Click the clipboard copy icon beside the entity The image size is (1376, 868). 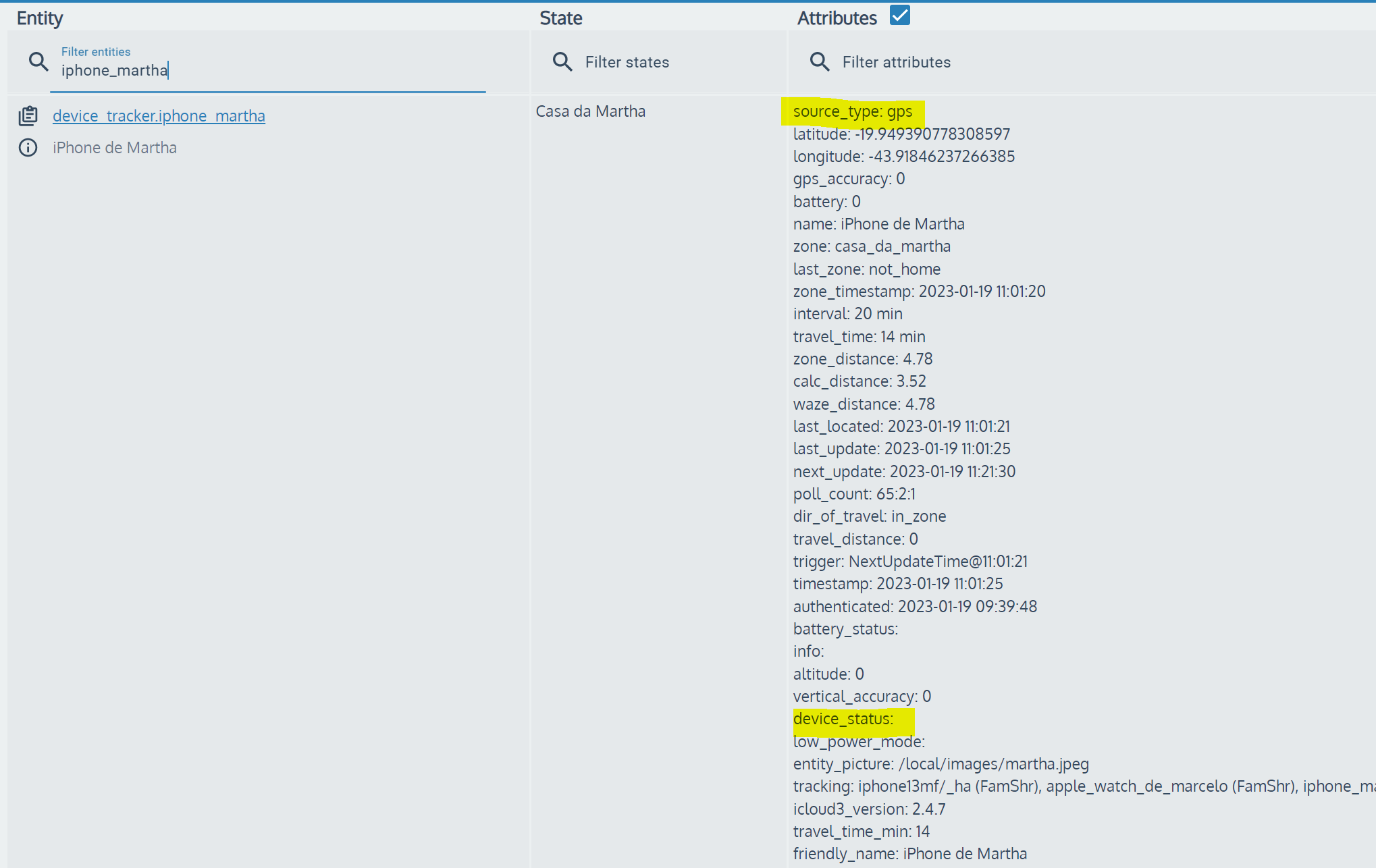coord(28,115)
